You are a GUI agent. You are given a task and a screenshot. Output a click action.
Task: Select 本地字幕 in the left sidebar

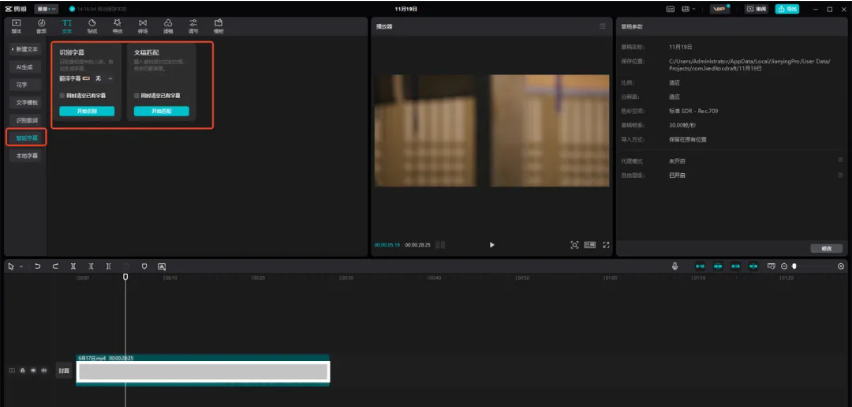click(26, 155)
